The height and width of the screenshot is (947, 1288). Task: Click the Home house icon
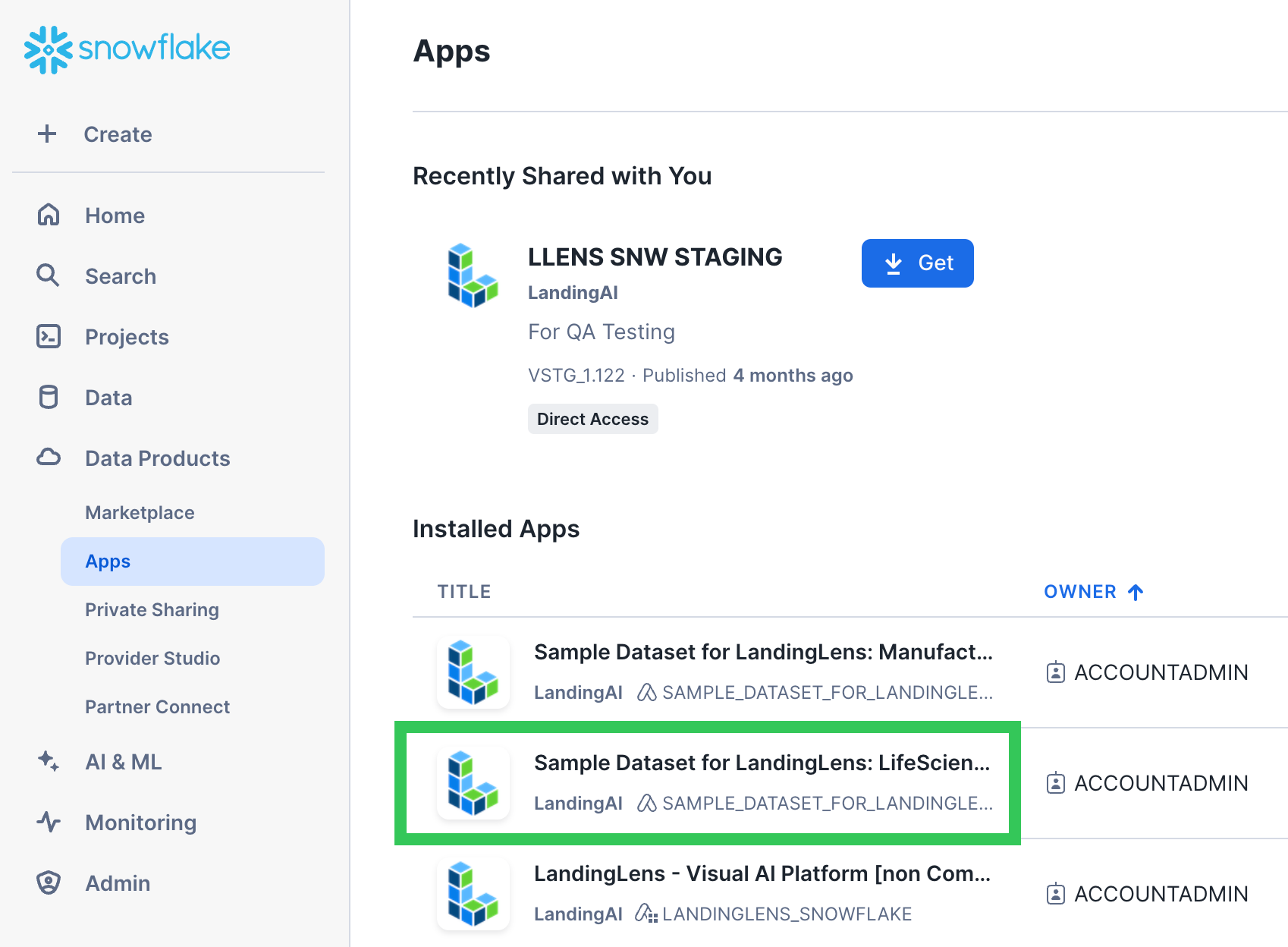tap(49, 215)
